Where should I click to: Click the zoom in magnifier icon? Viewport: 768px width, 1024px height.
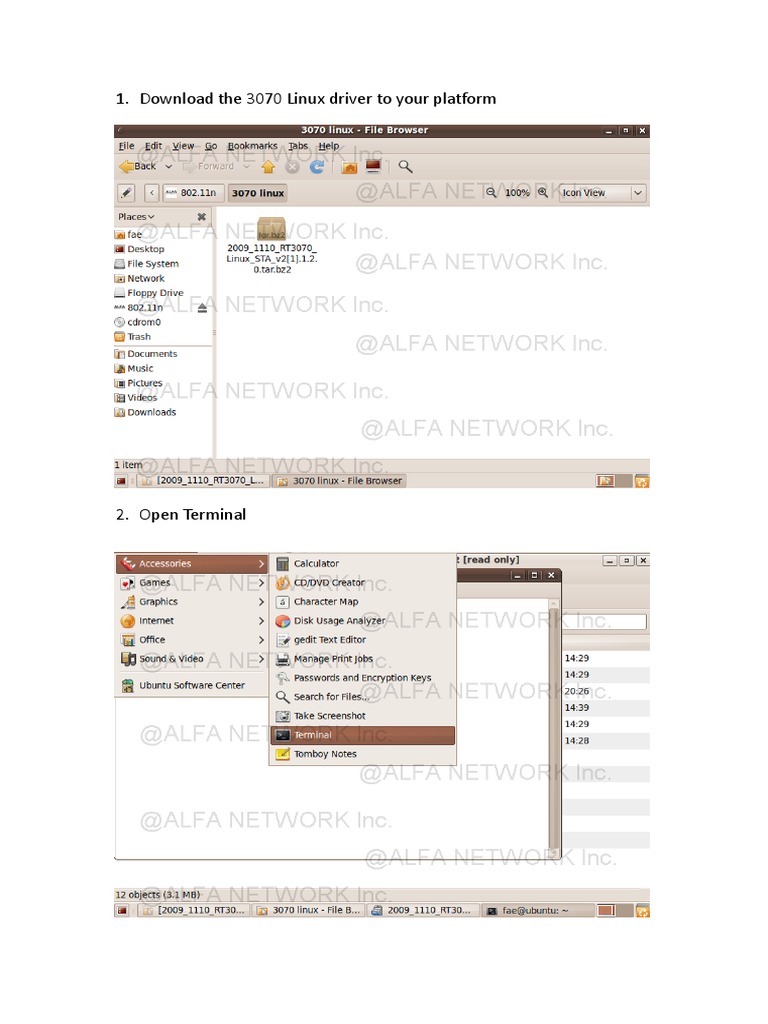pos(543,193)
